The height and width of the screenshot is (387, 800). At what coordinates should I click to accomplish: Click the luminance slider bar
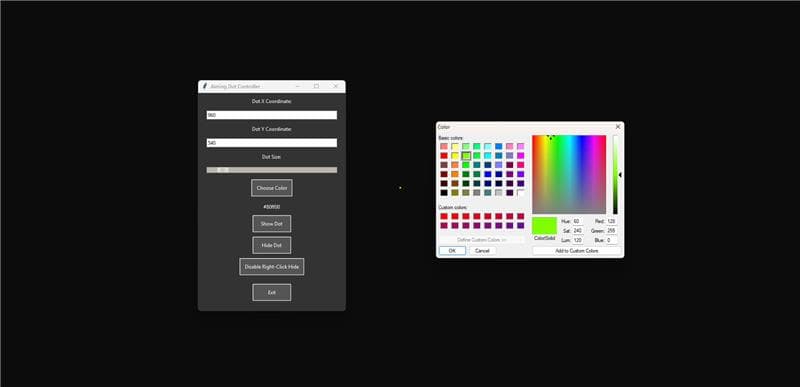tap(615, 174)
